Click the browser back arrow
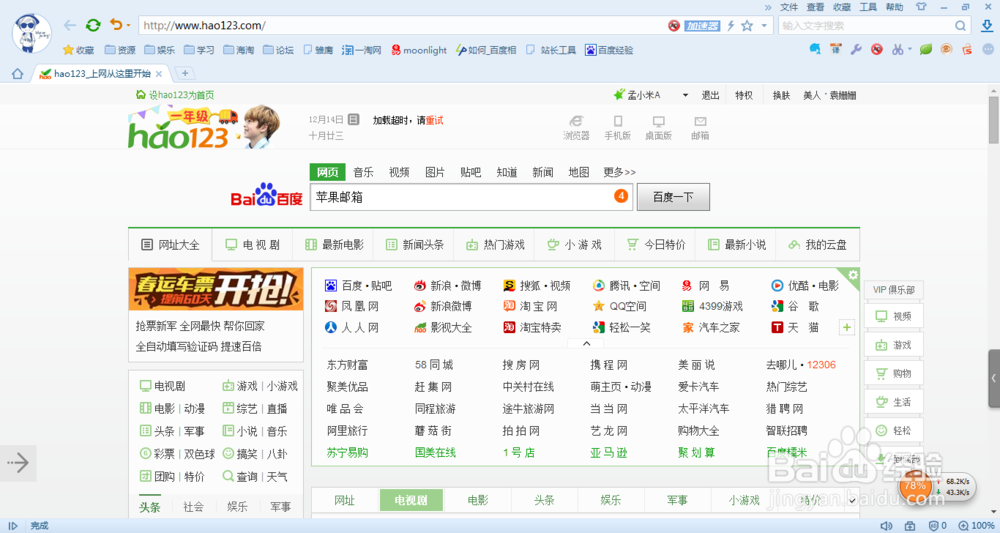The width and height of the screenshot is (1000, 533). 70,25
